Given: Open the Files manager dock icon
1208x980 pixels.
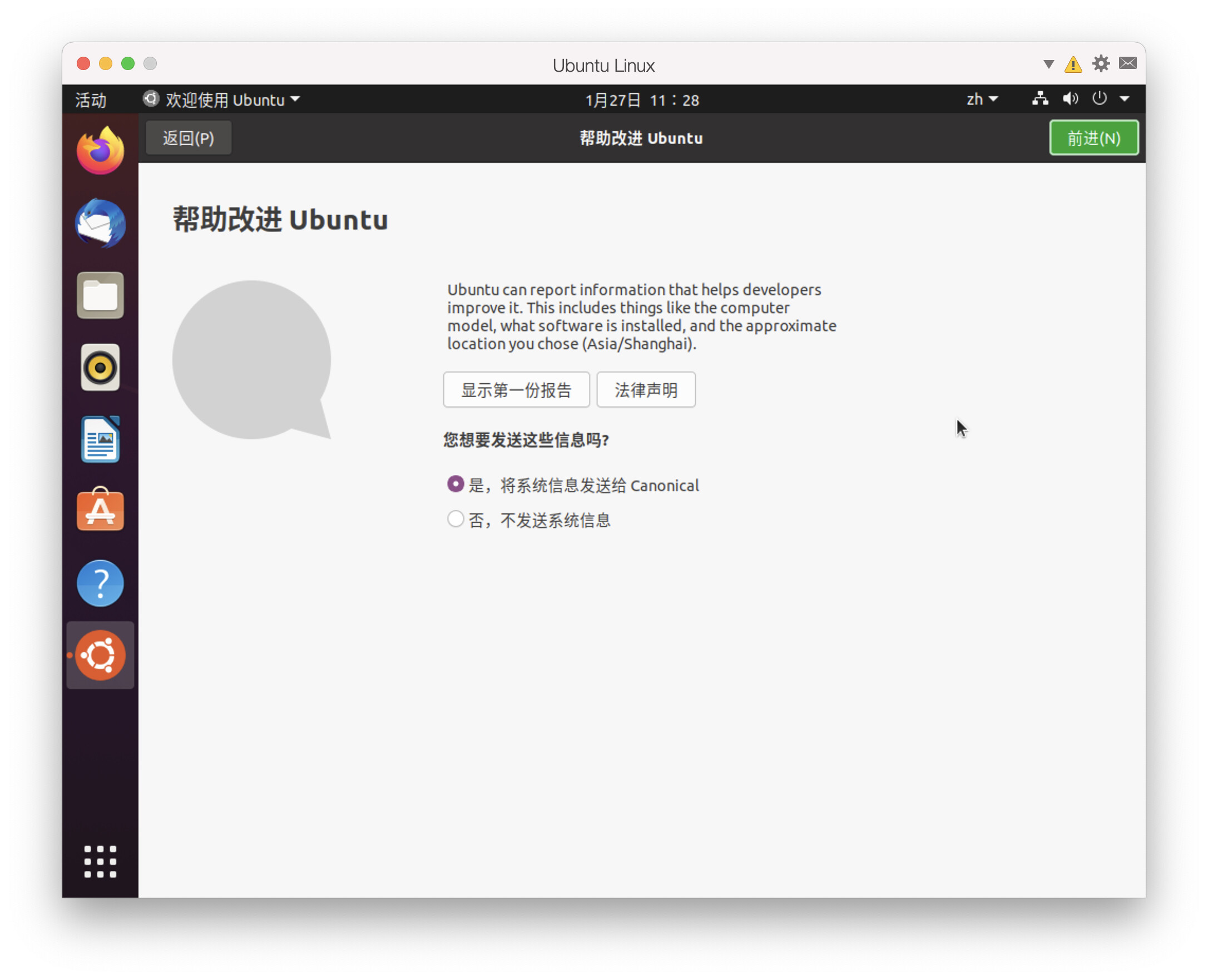Looking at the screenshot, I should pyautogui.click(x=101, y=295).
